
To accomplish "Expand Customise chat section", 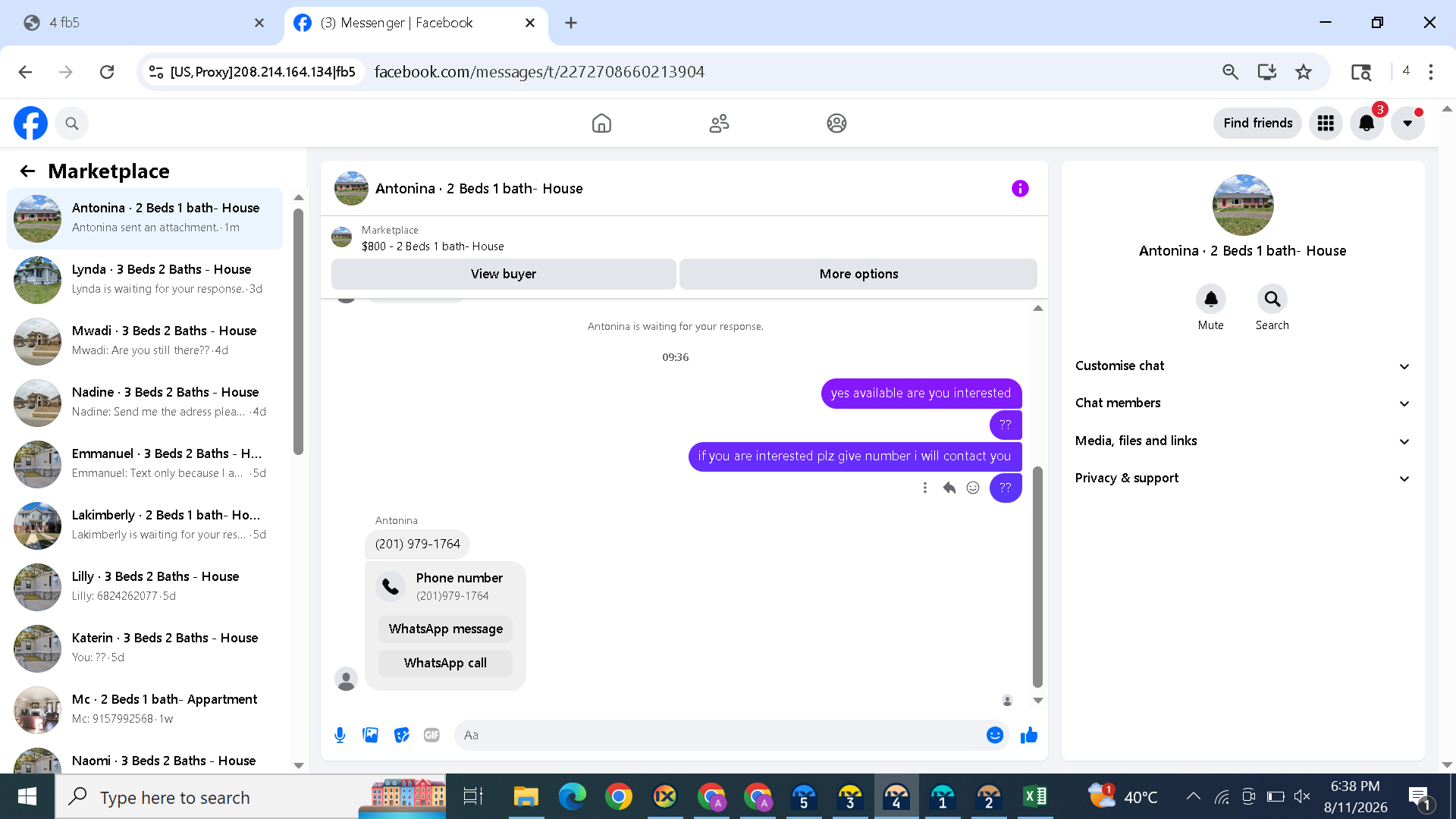I will (1242, 366).
